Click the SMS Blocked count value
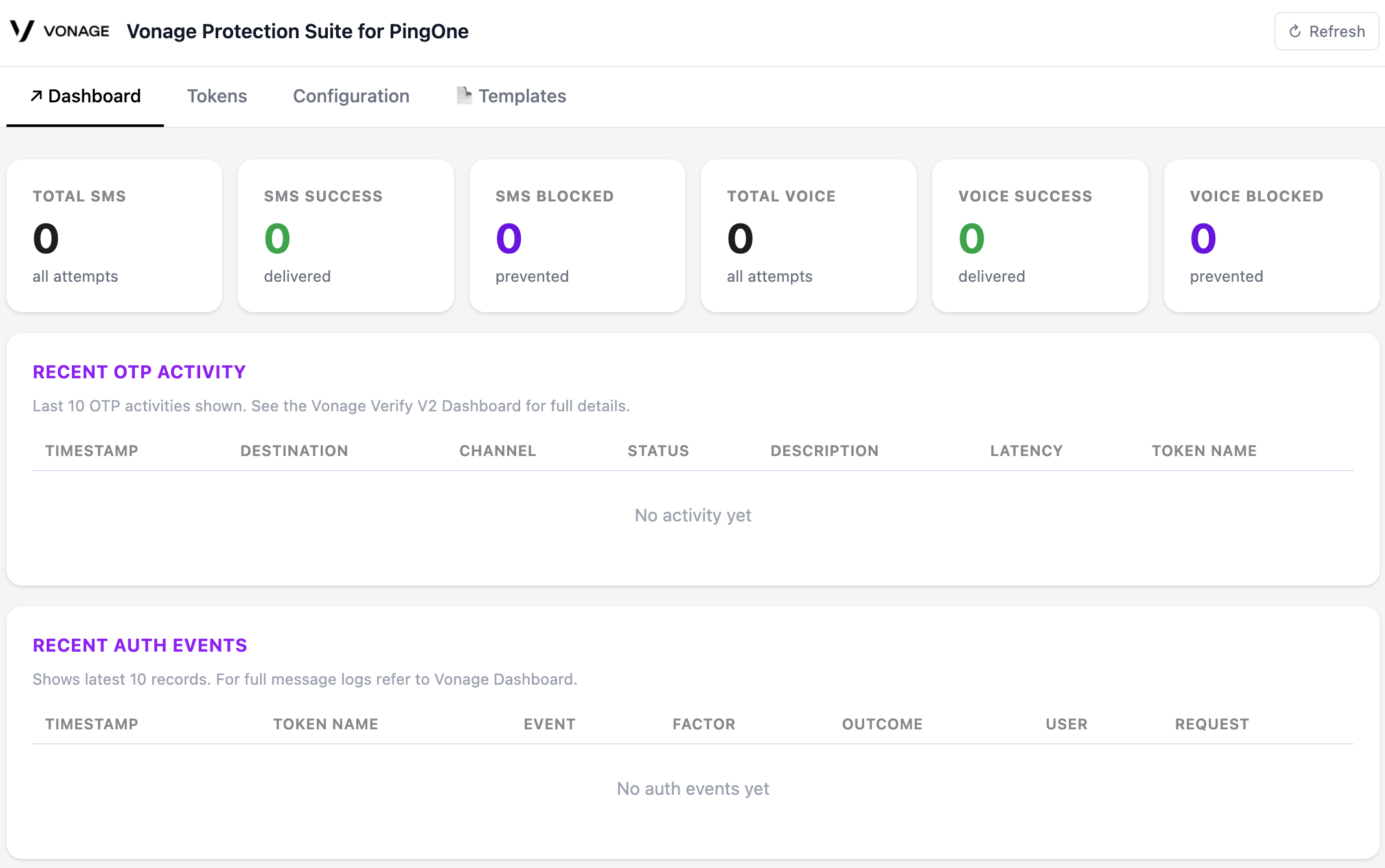Viewport: 1385px width, 868px height. (509, 238)
